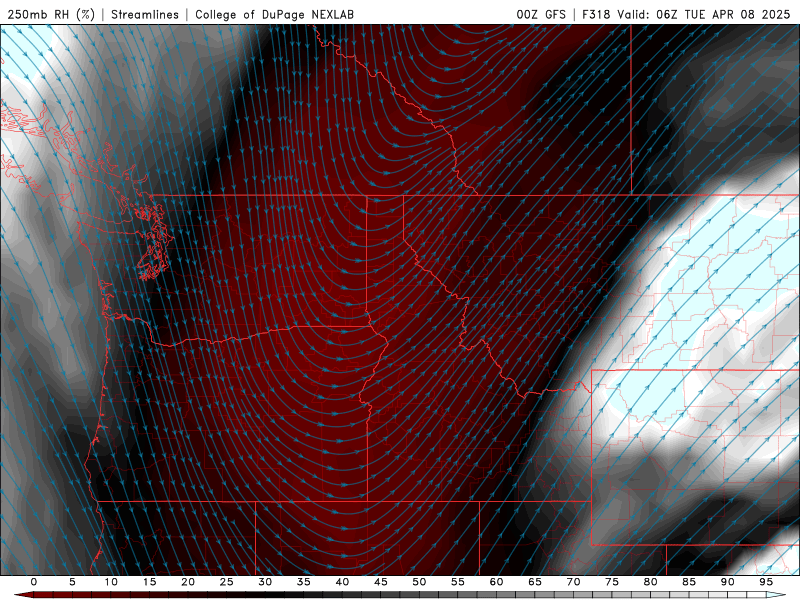Click the "75" color scale label
800x600 pixels.
(612, 582)
